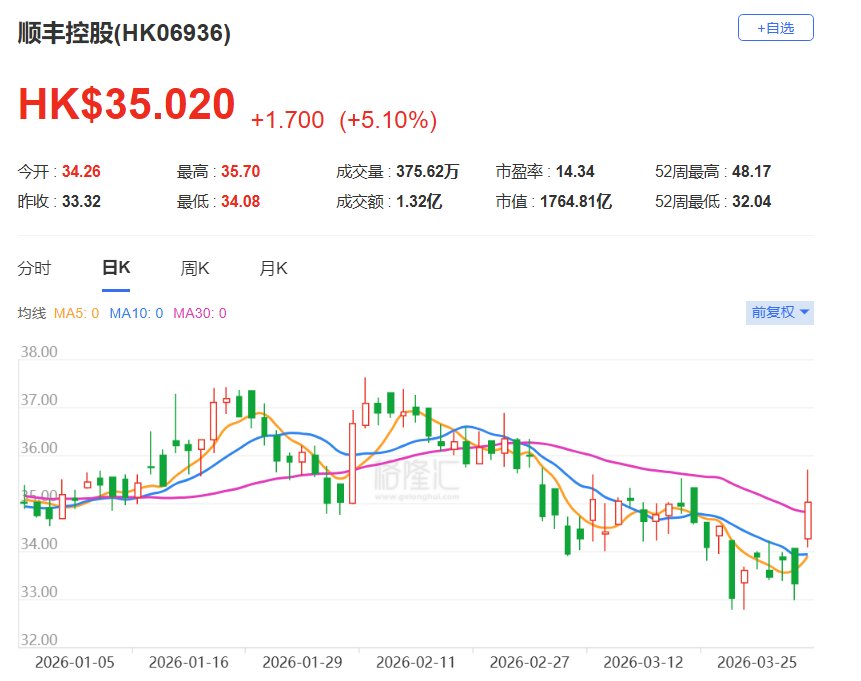The image size is (861, 681).
Task: Toggle the pink MA30 legend label
Action: click(200, 313)
